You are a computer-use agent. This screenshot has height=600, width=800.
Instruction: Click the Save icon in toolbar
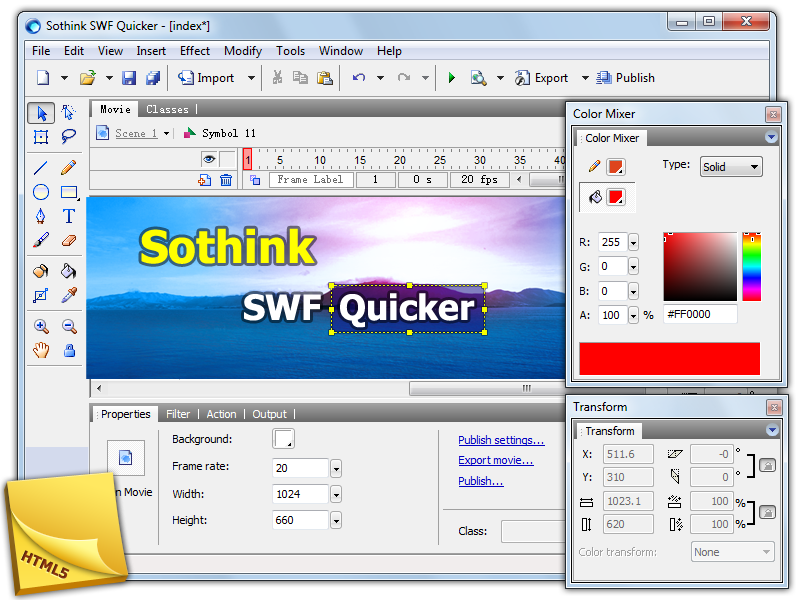(129, 78)
